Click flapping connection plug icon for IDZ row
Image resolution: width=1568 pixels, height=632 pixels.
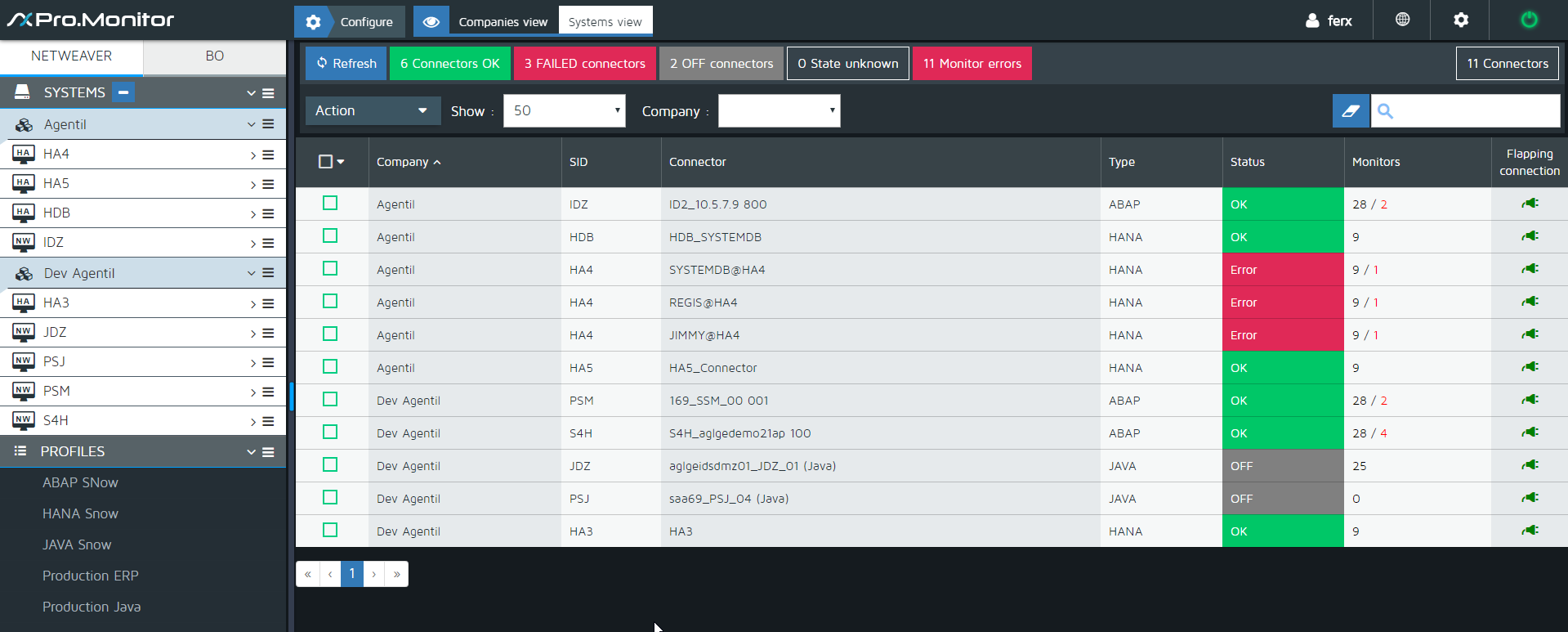[1530, 204]
